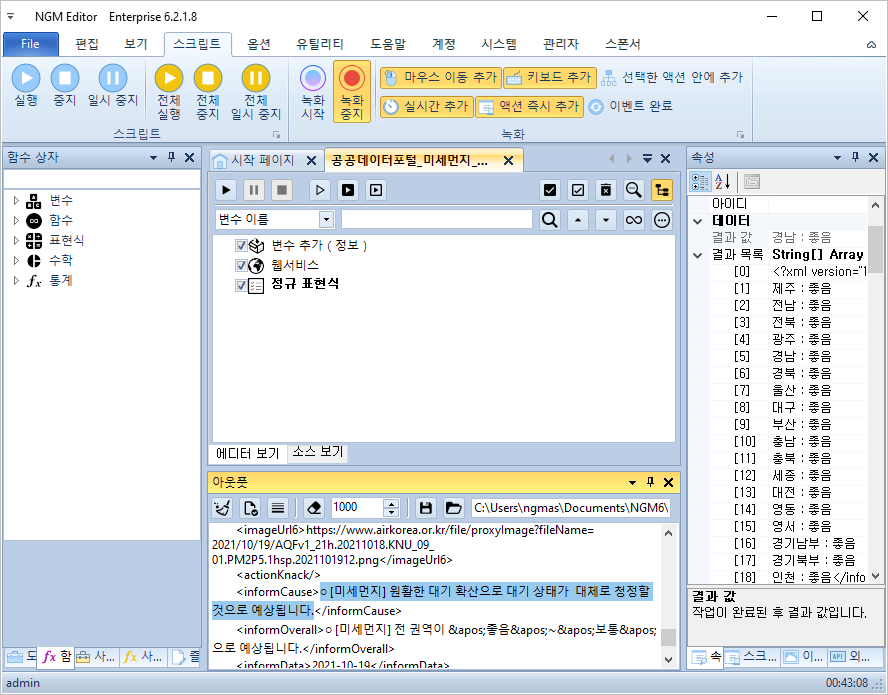Collapse the 결과 목록 property row

698,255
